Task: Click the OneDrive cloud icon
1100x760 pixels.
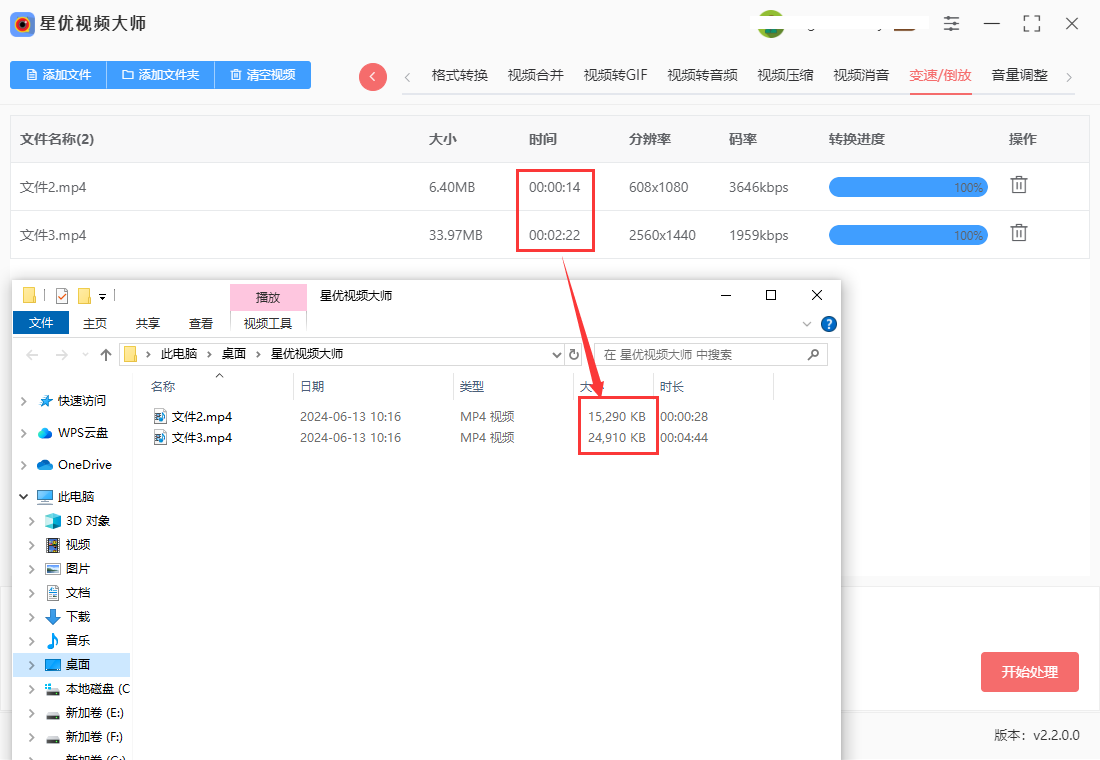Action: tap(45, 465)
